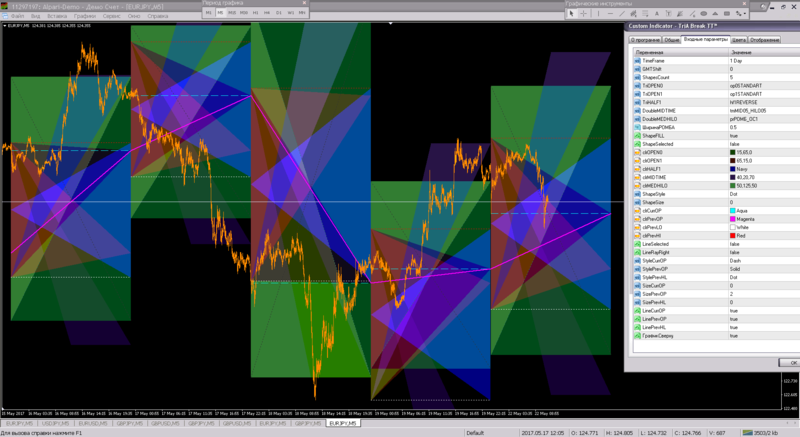
Task: Open the Справка menu
Action: 158,16
